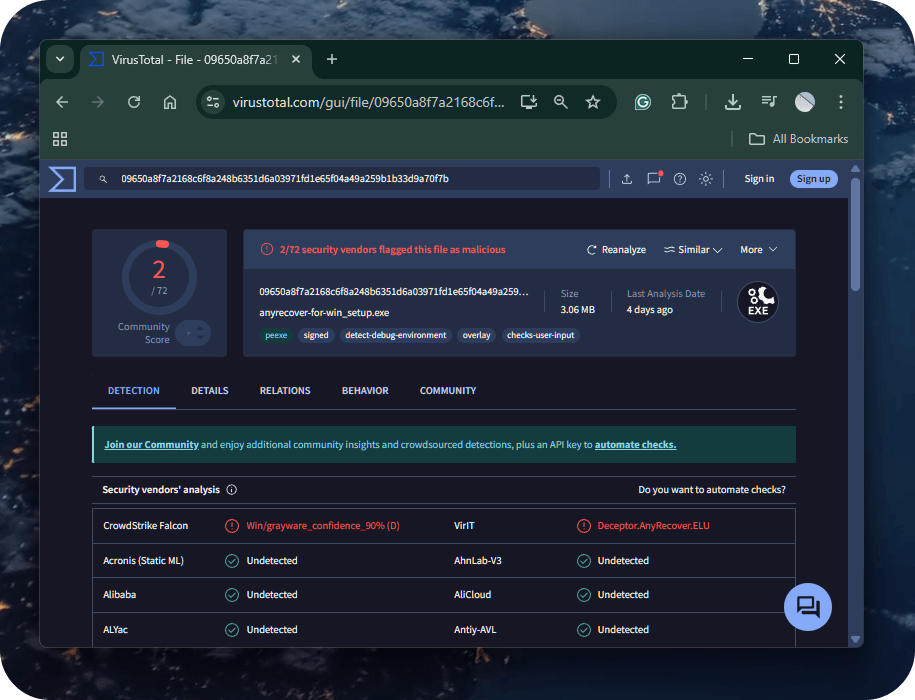Expand the Similar dropdown
This screenshot has width=915, height=700.
pyautogui.click(x=693, y=250)
